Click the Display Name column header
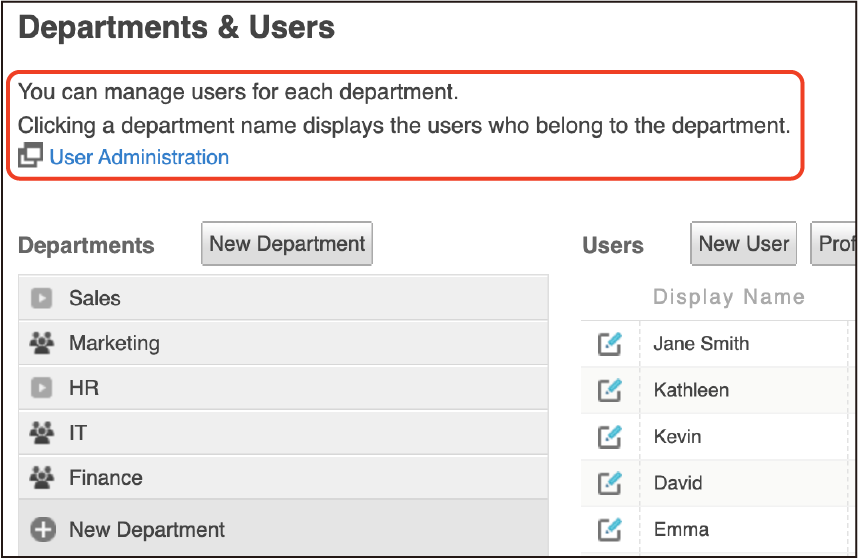Viewport: 858px width, 558px height. [728, 297]
